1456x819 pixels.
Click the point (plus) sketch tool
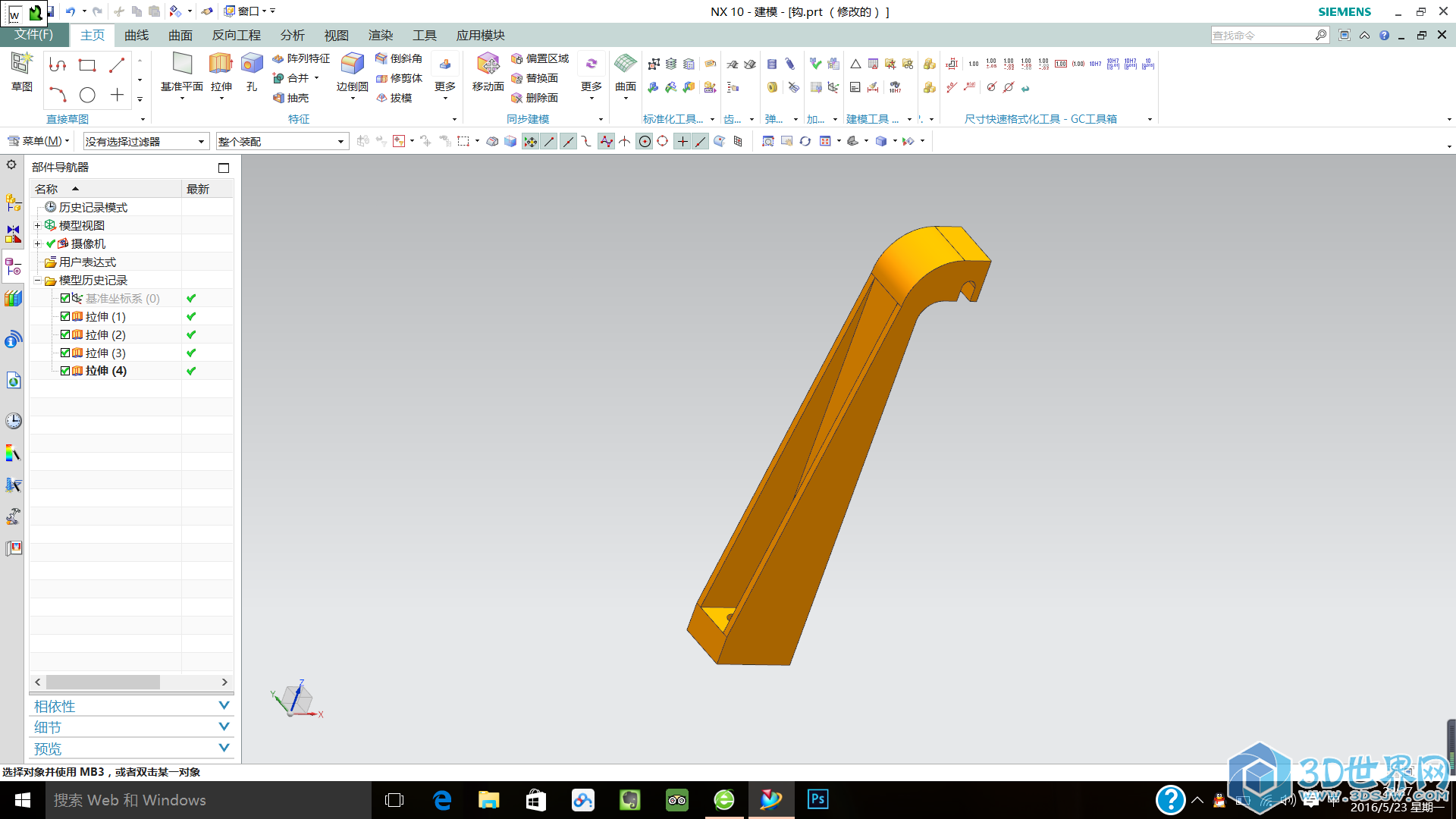pyautogui.click(x=117, y=95)
